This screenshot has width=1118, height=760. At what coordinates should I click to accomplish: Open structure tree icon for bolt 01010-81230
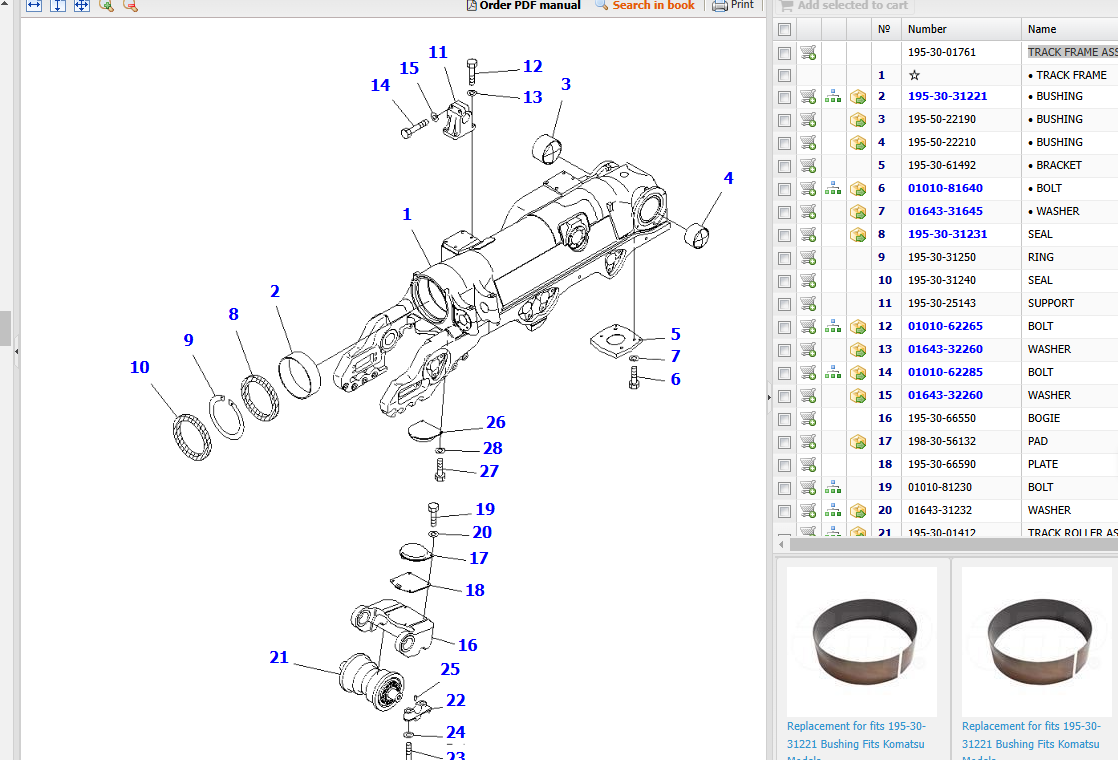click(x=833, y=488)
